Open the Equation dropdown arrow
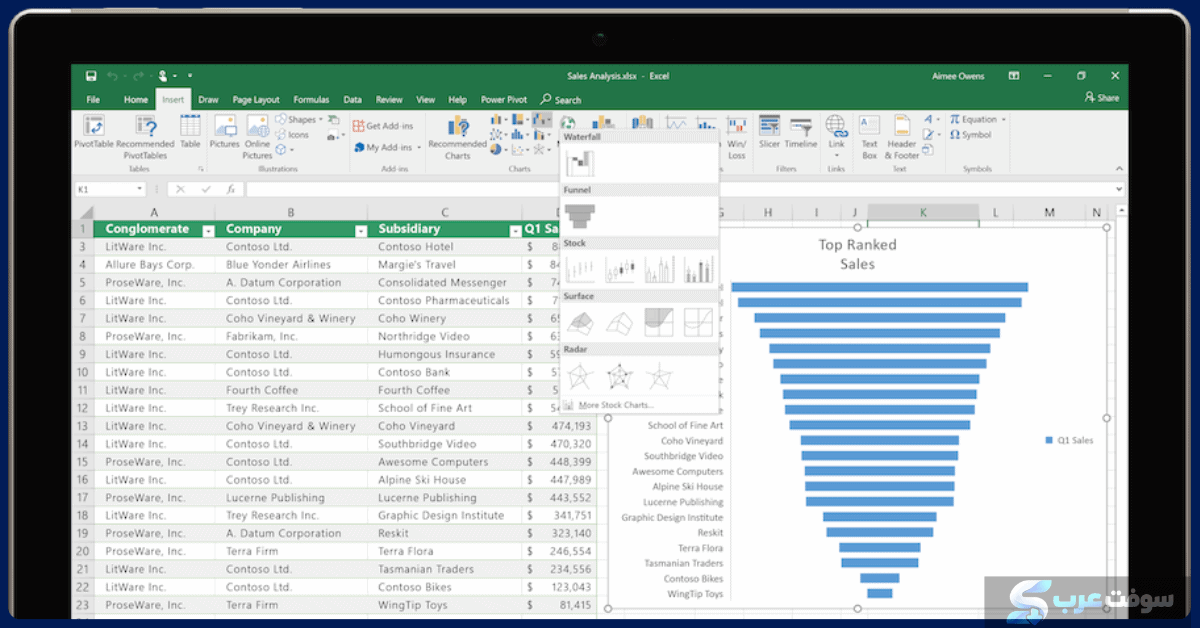 point(1004,120)
